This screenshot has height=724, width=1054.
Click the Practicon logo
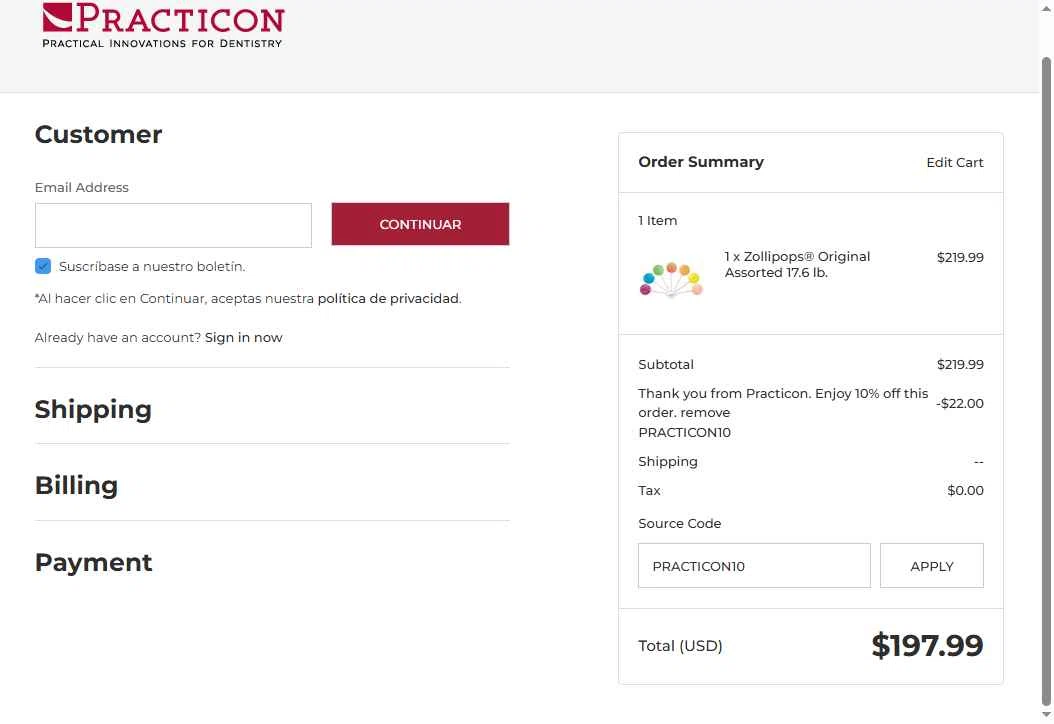[163, 26]
